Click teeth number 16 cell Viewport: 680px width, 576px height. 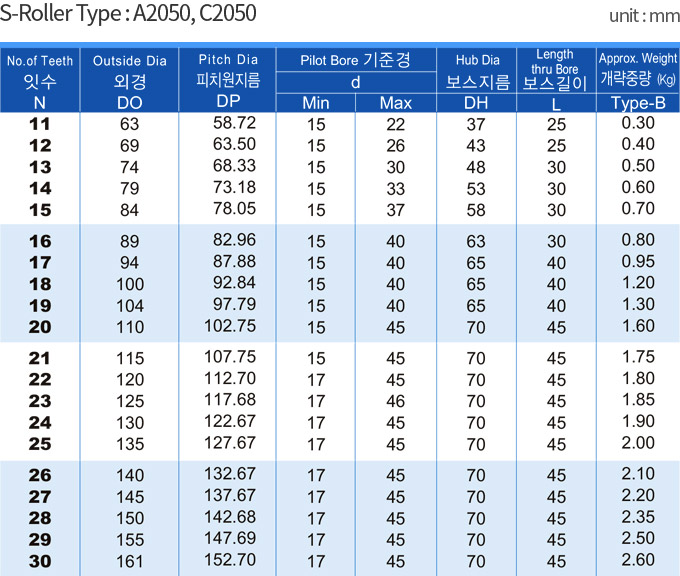[x=40, y=242]
